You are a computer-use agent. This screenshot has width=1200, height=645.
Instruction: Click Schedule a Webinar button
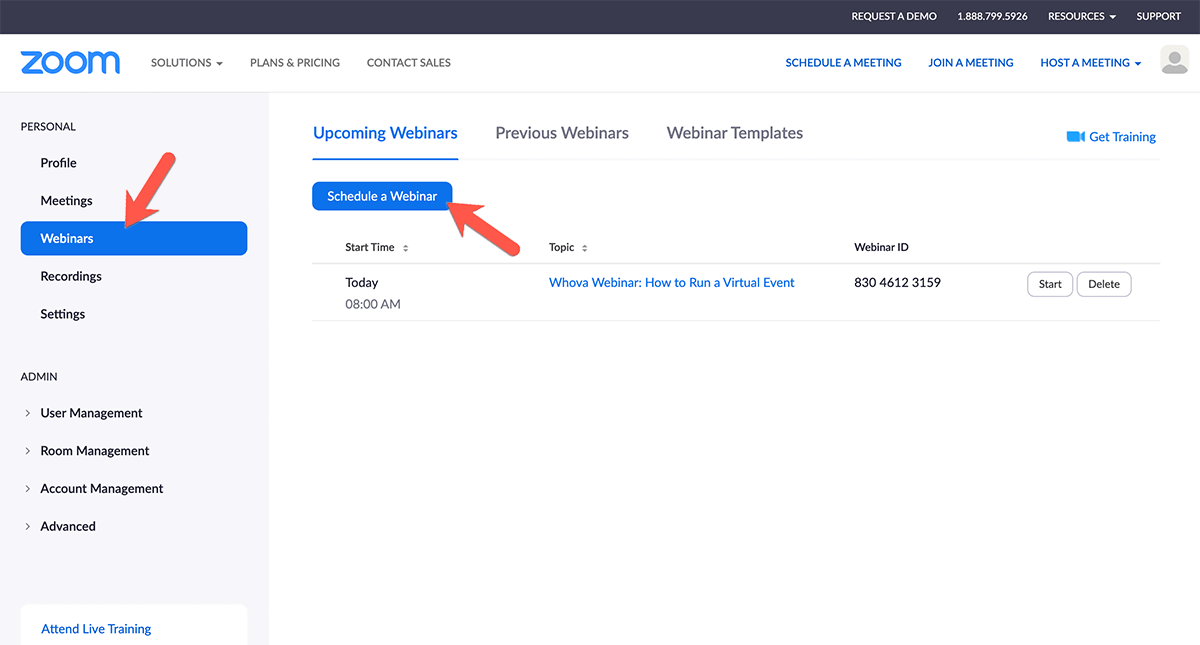tap(382, 196)
